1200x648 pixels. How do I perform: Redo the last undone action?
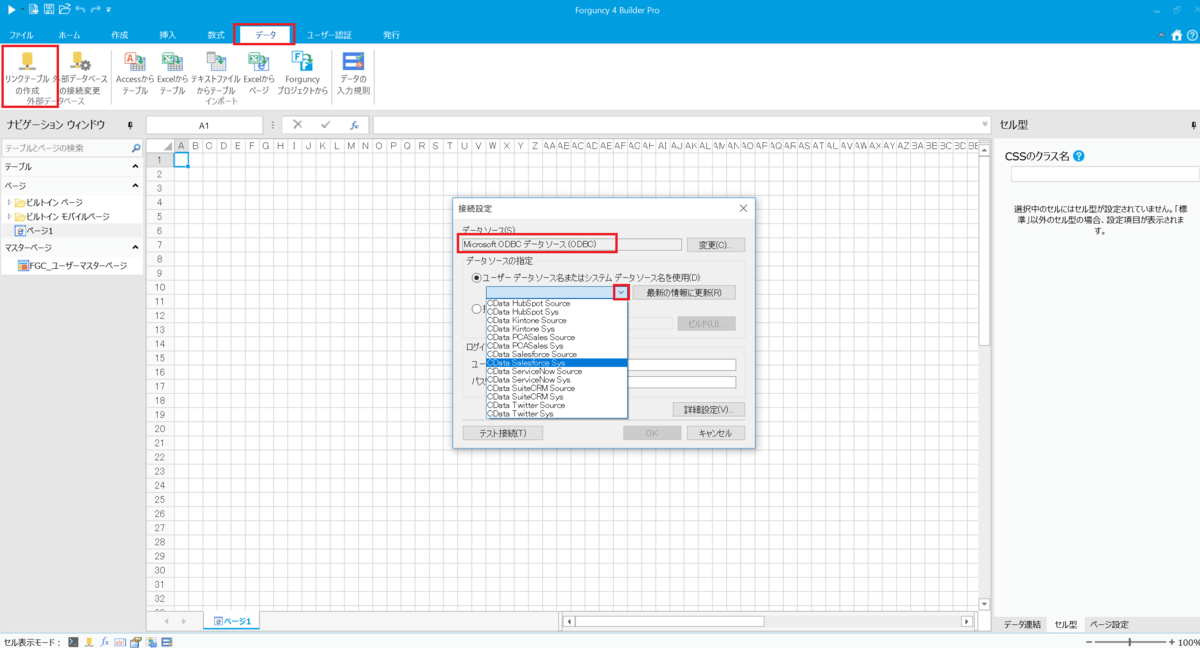pos(96,9)
